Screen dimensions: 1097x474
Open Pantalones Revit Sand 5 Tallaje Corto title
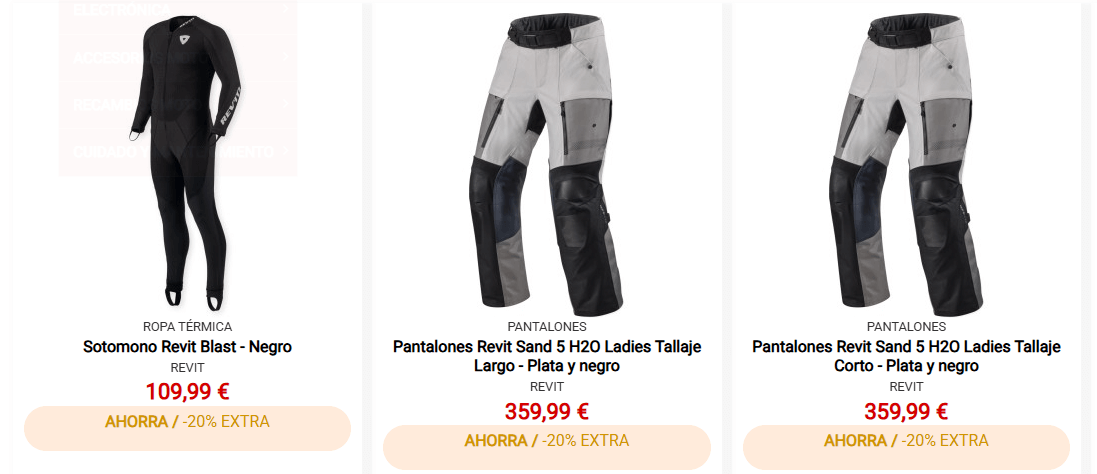point(907,356)
